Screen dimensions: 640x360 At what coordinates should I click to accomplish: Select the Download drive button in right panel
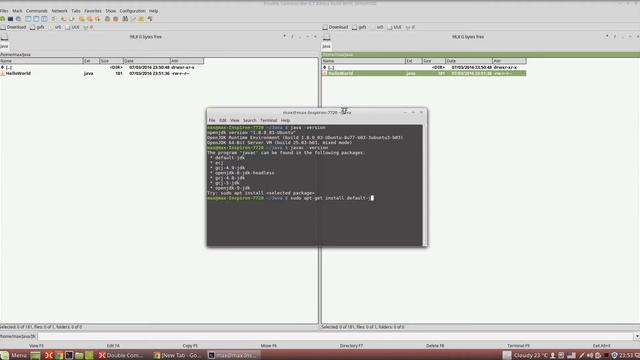[336, 27]
